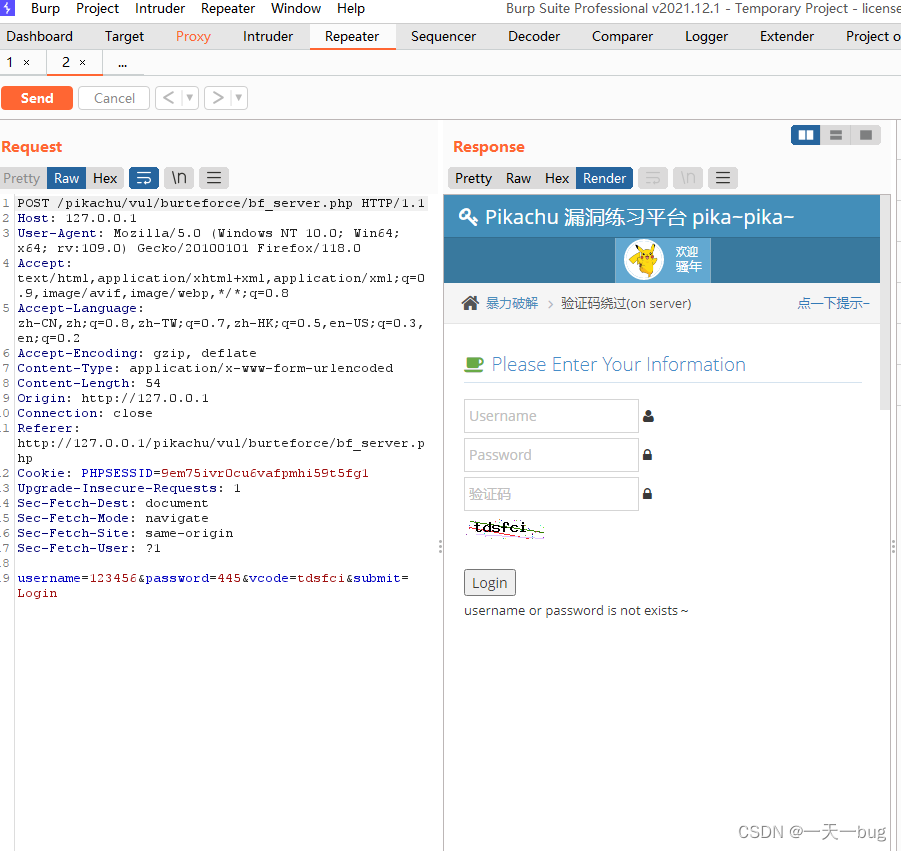Switch to the Comparer tab
Viewport: 901px width, 851px height.
tap(622, 36)
